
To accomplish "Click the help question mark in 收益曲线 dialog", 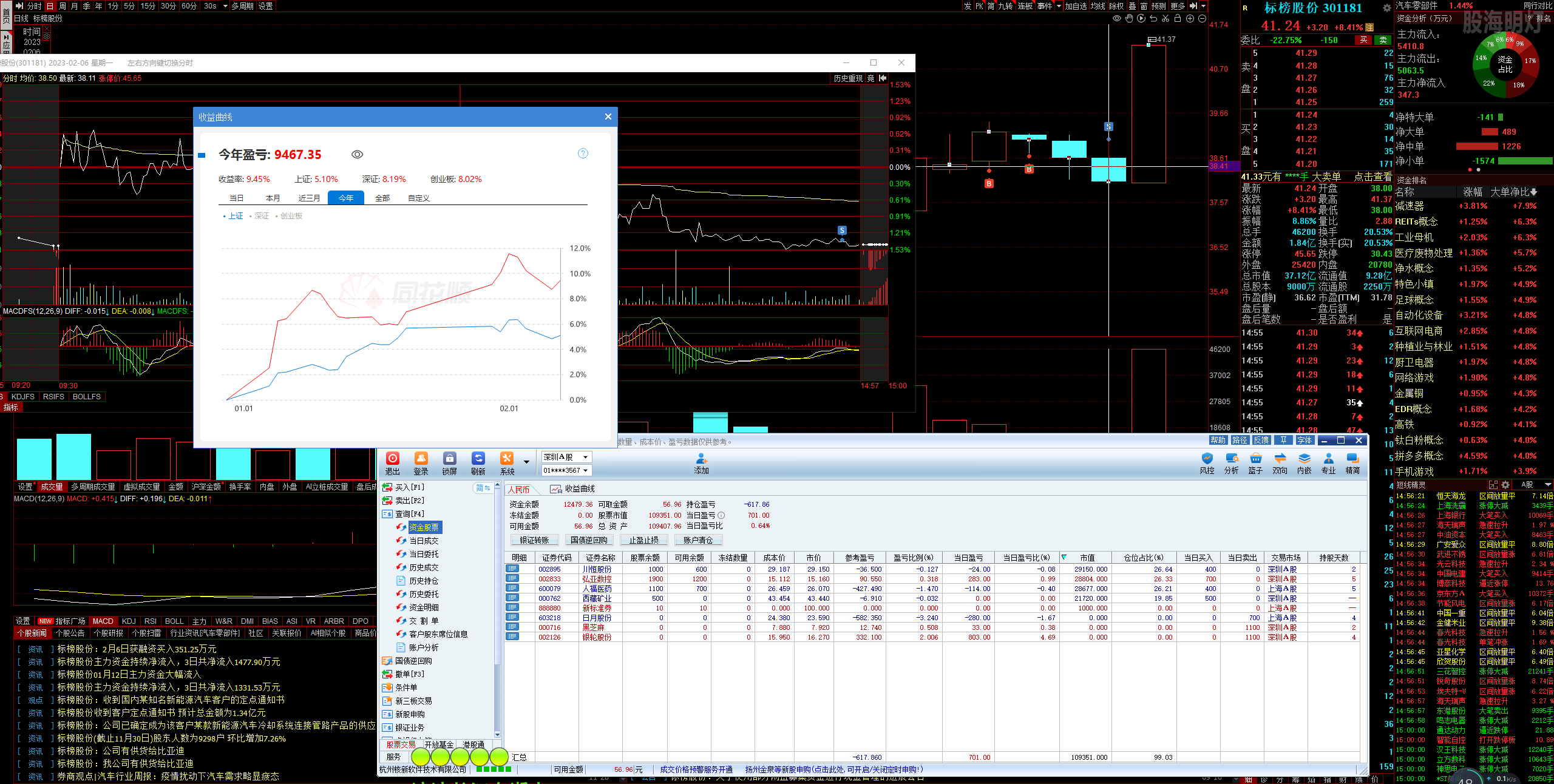I will [583, 153].
